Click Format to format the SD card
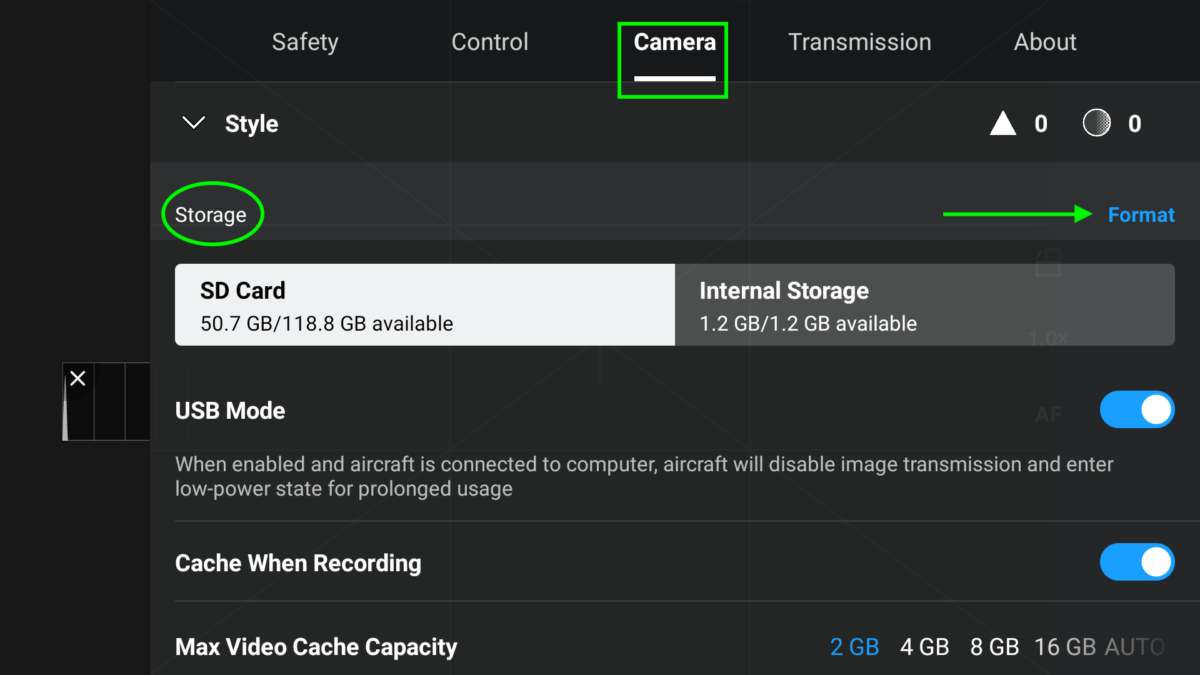The width and height of the screenshot is (1200, 675). (x=1141, y=214)
